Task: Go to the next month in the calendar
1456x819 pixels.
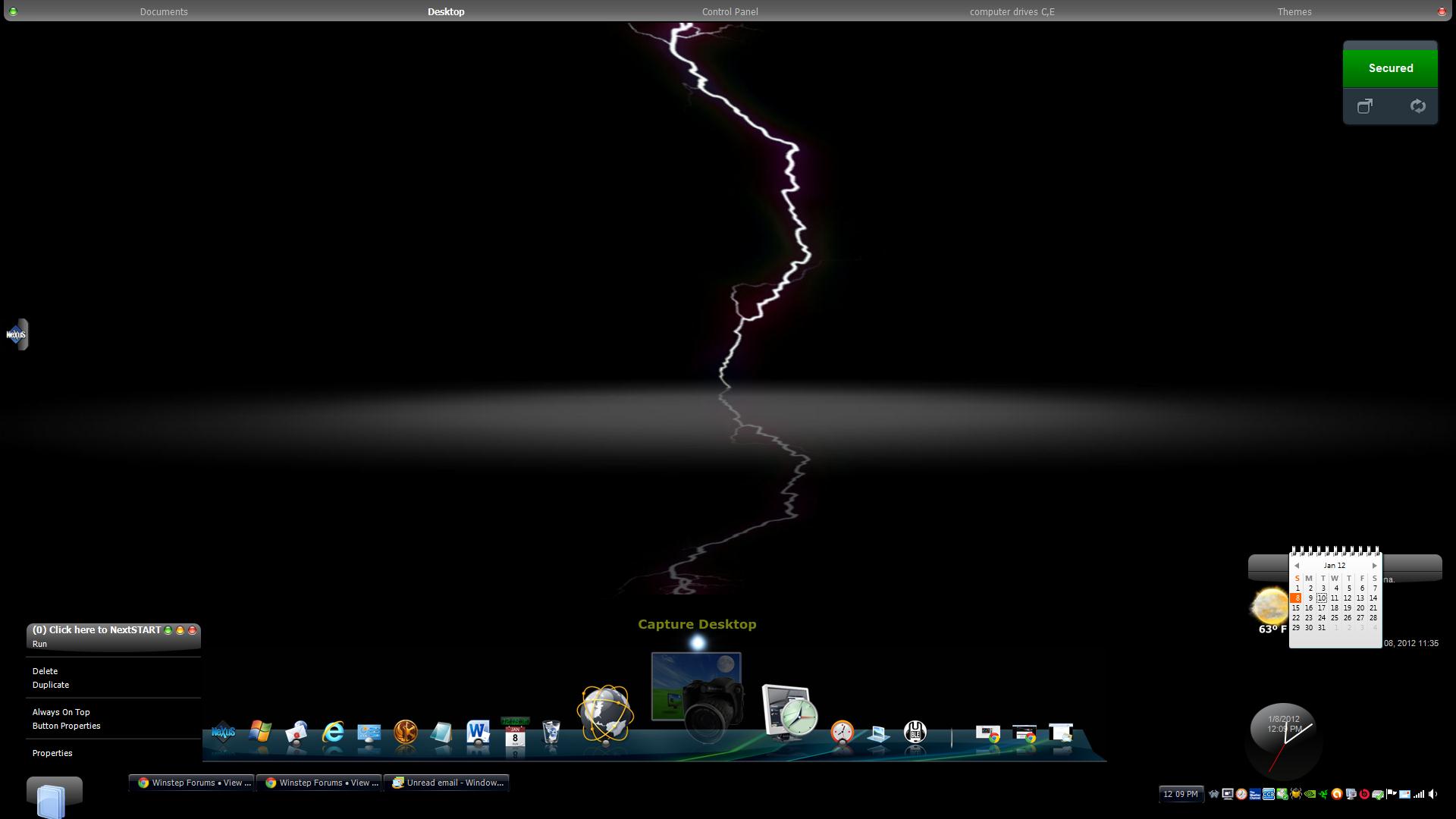Action: click(1374, 566)
